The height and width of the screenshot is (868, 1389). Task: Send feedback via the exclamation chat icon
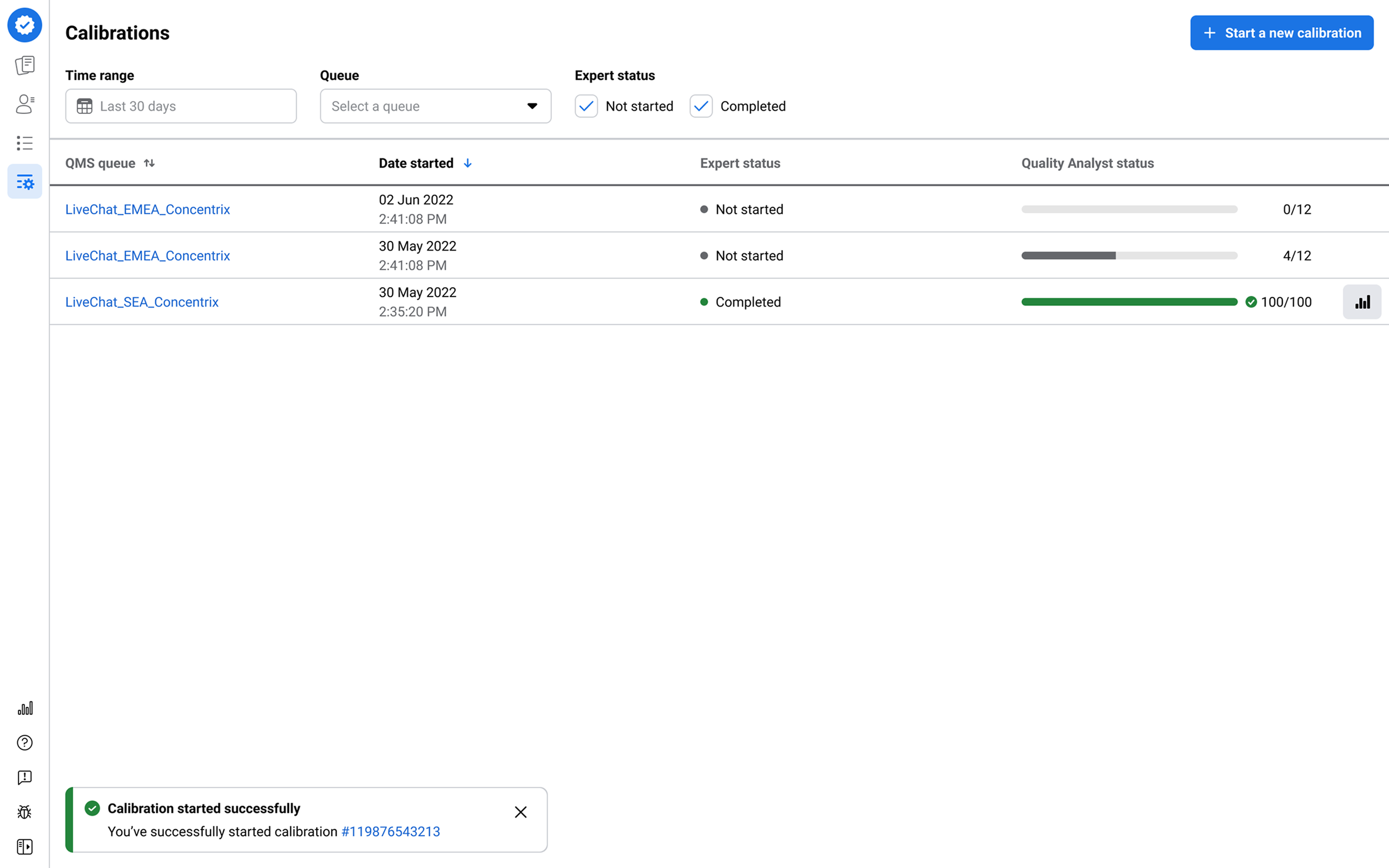tap(24, 777)
